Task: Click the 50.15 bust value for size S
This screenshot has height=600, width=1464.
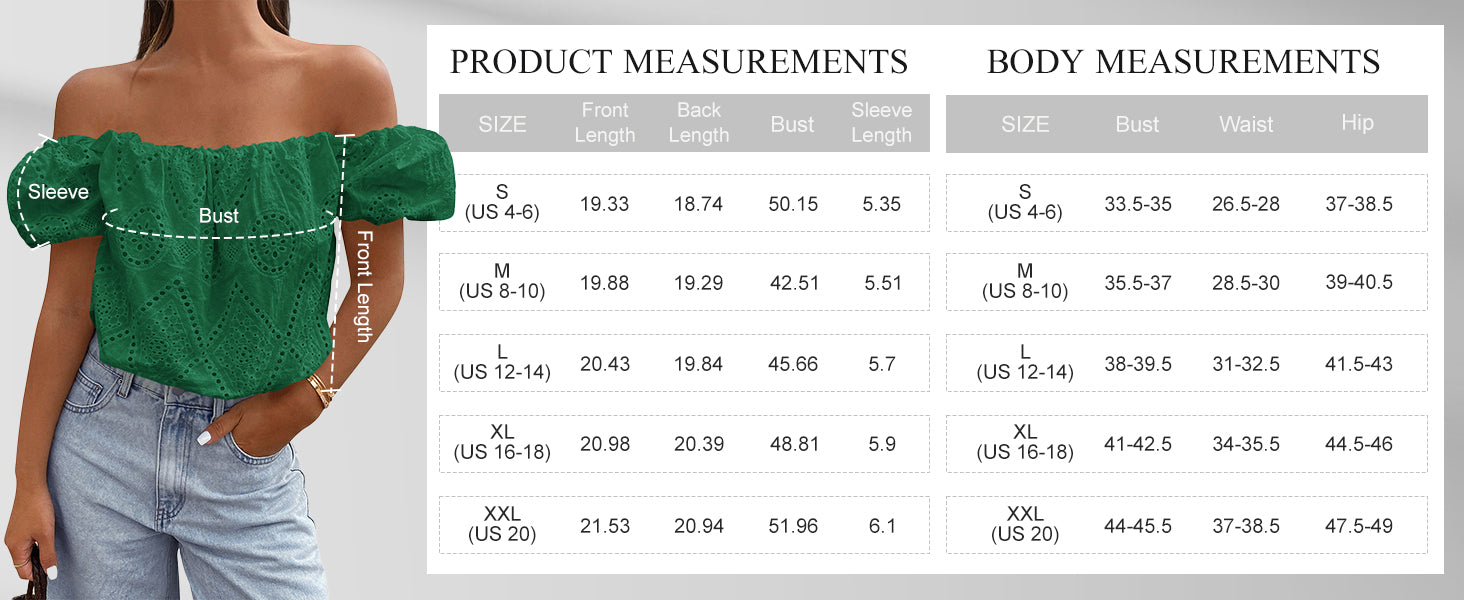Action: coord(793,204)
